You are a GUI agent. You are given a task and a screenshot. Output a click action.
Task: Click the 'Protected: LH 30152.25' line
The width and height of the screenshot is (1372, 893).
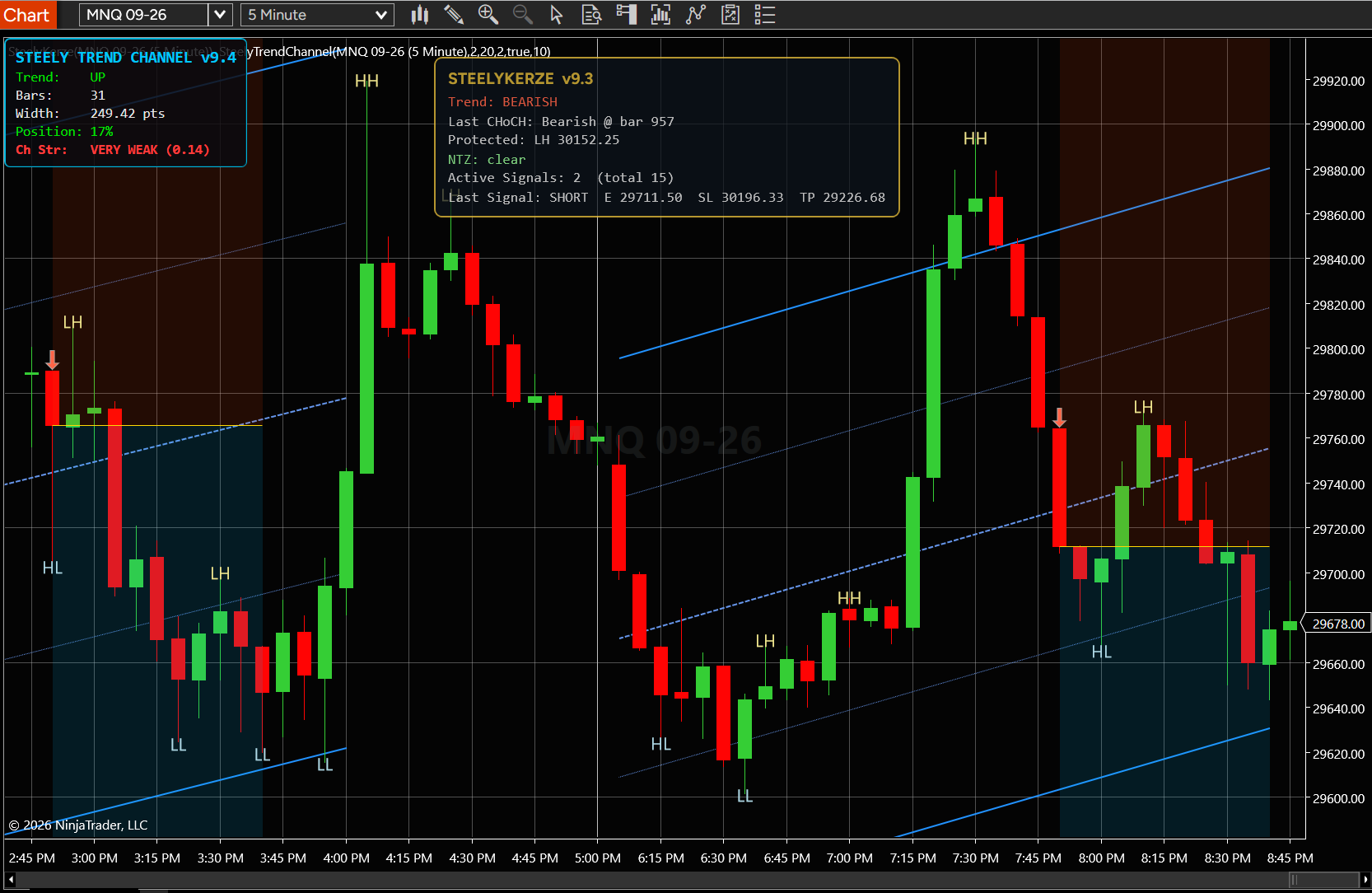[534, 139]
